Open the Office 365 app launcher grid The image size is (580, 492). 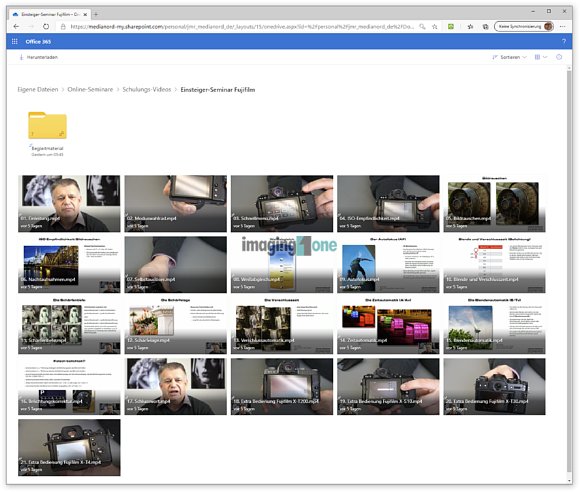coord(14,41)
